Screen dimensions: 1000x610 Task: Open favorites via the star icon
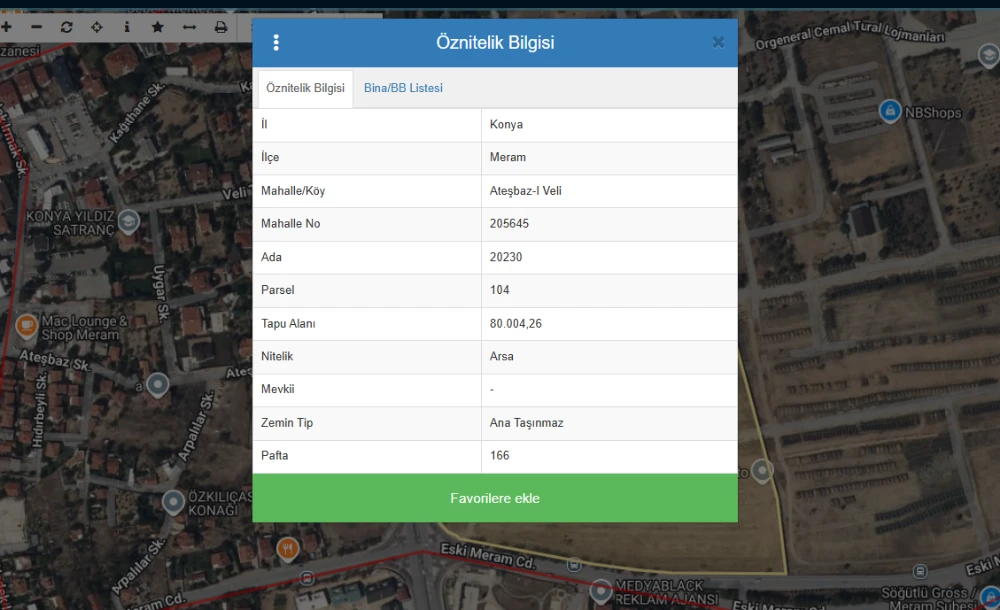point(158,27)
